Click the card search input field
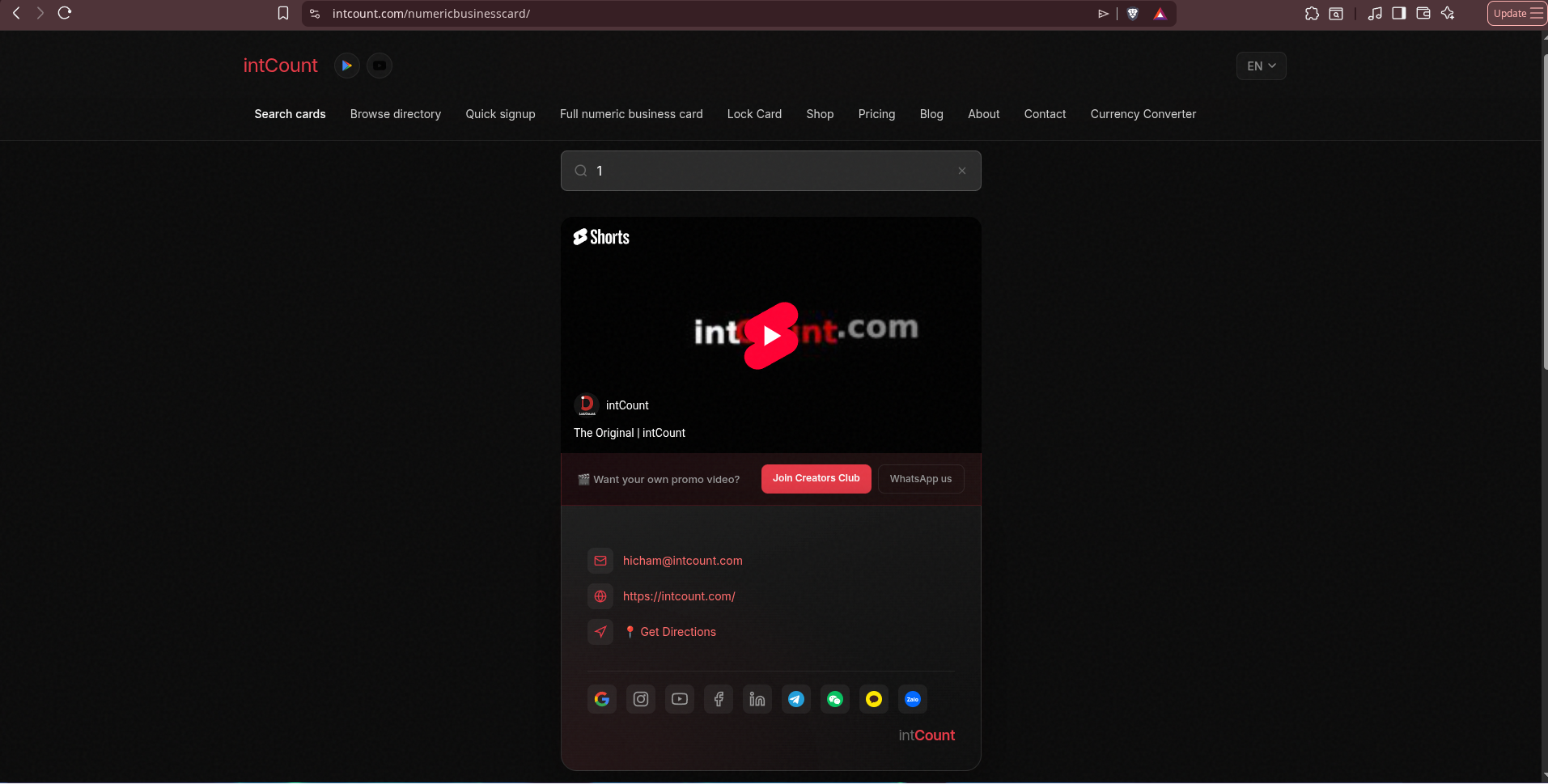The image size is (1548, 784). [770, 171]
